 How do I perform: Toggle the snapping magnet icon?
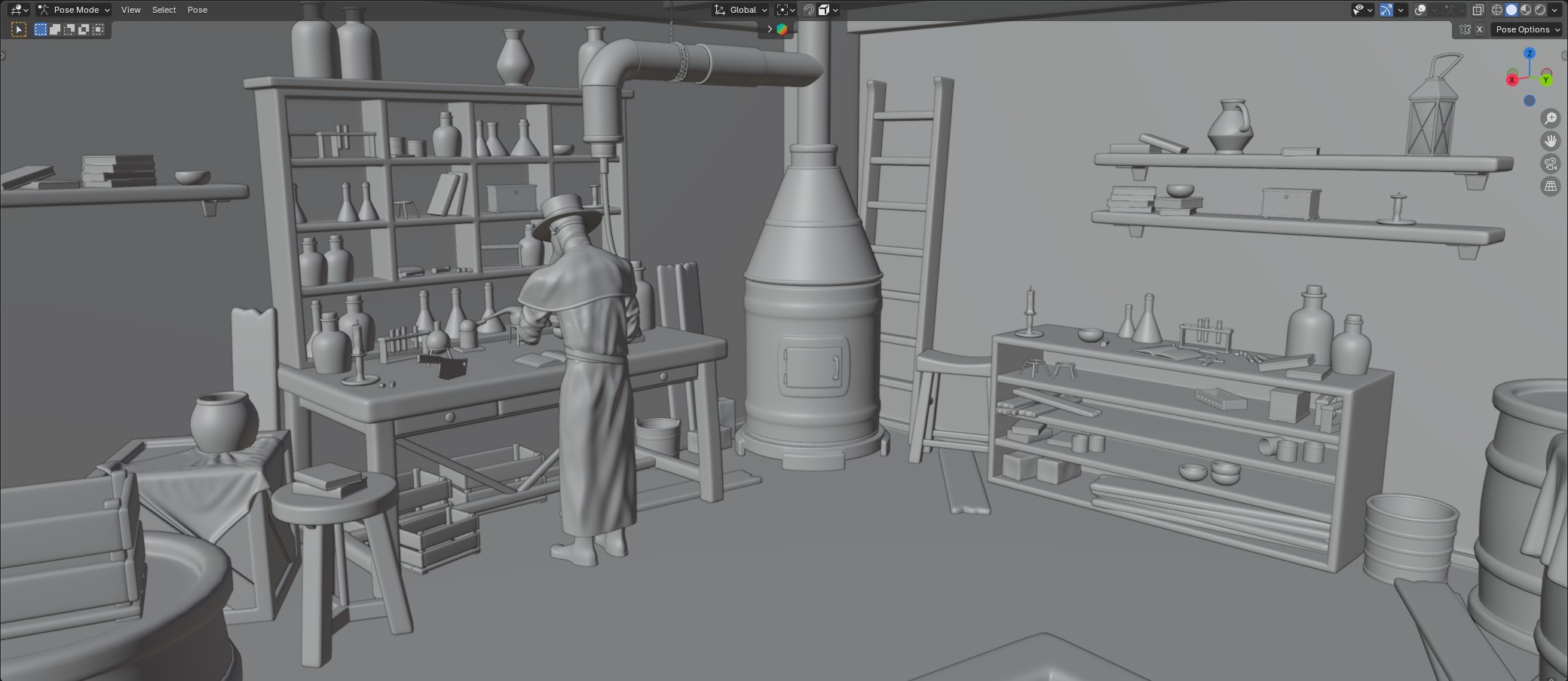(x=808, y=10)
